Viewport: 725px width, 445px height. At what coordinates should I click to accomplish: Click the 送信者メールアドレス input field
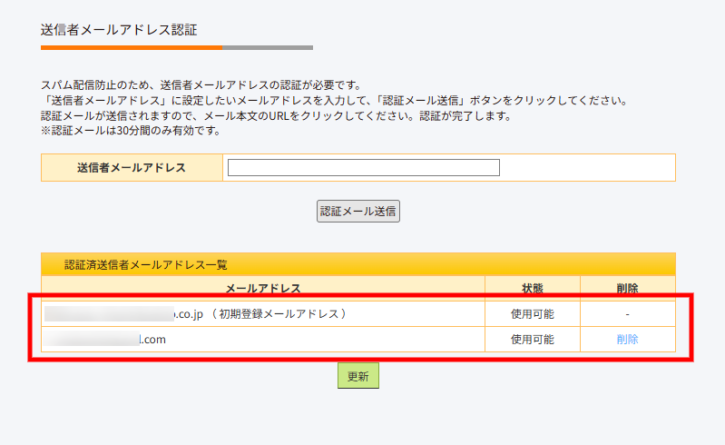tap(363, 168)
